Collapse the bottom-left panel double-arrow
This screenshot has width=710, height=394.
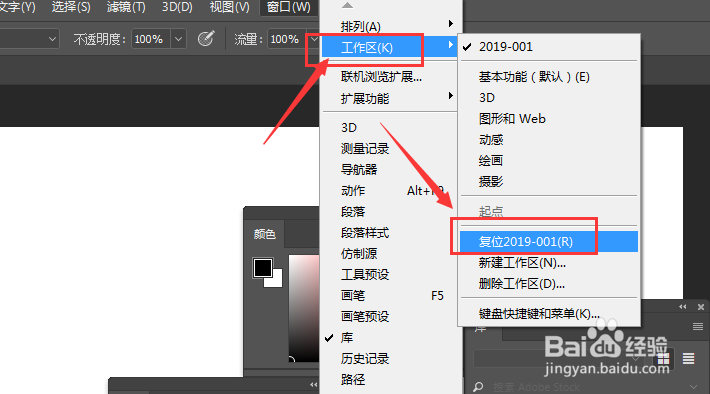(313, 384)
